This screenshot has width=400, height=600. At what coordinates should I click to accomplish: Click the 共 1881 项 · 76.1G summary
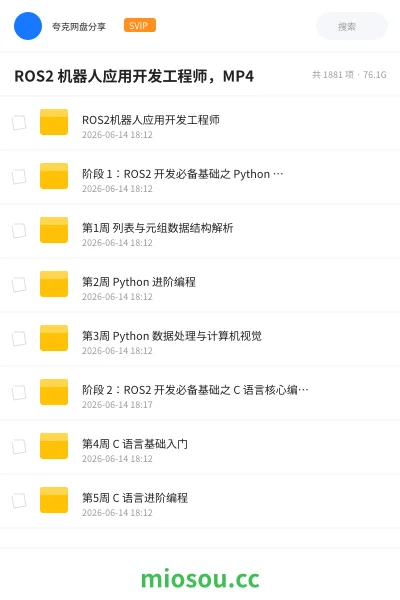pyautogui.click(x=349, y=75)
